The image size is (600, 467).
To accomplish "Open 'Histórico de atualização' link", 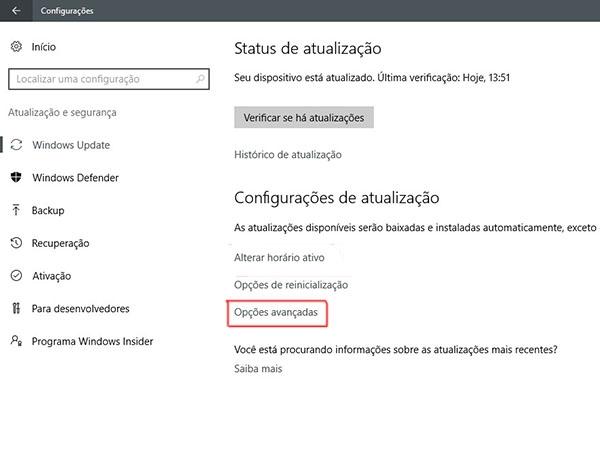I will (288, 155).
